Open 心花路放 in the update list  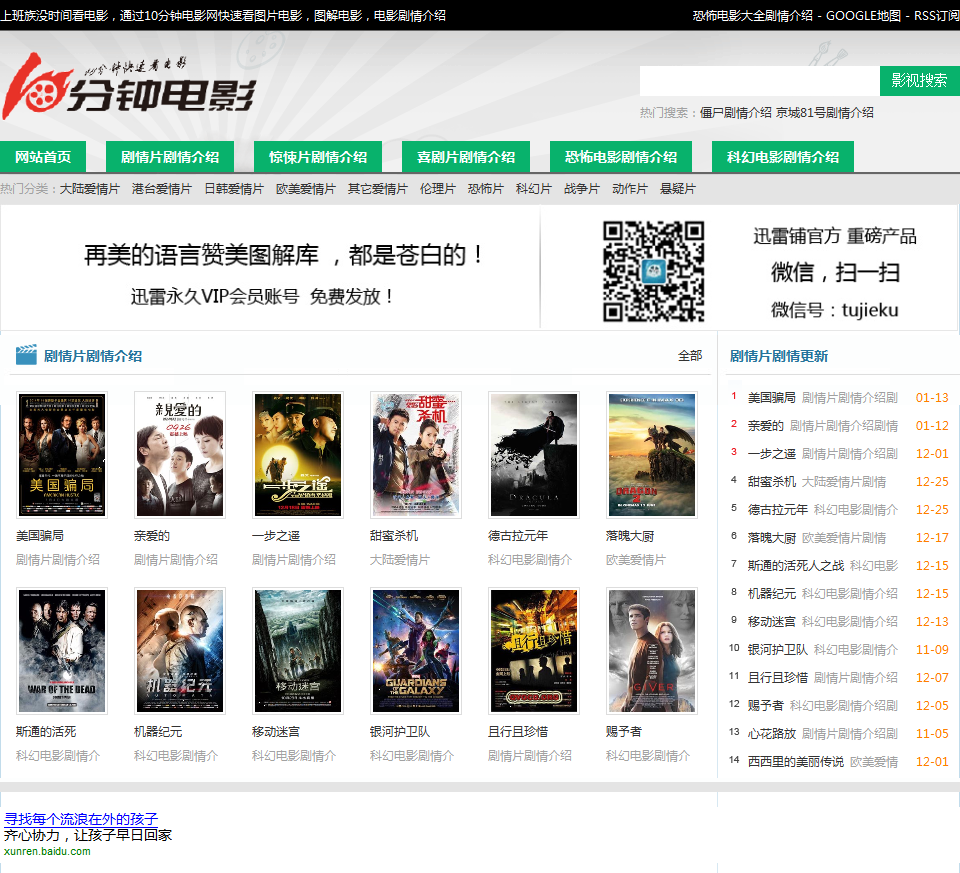(771, 734)
